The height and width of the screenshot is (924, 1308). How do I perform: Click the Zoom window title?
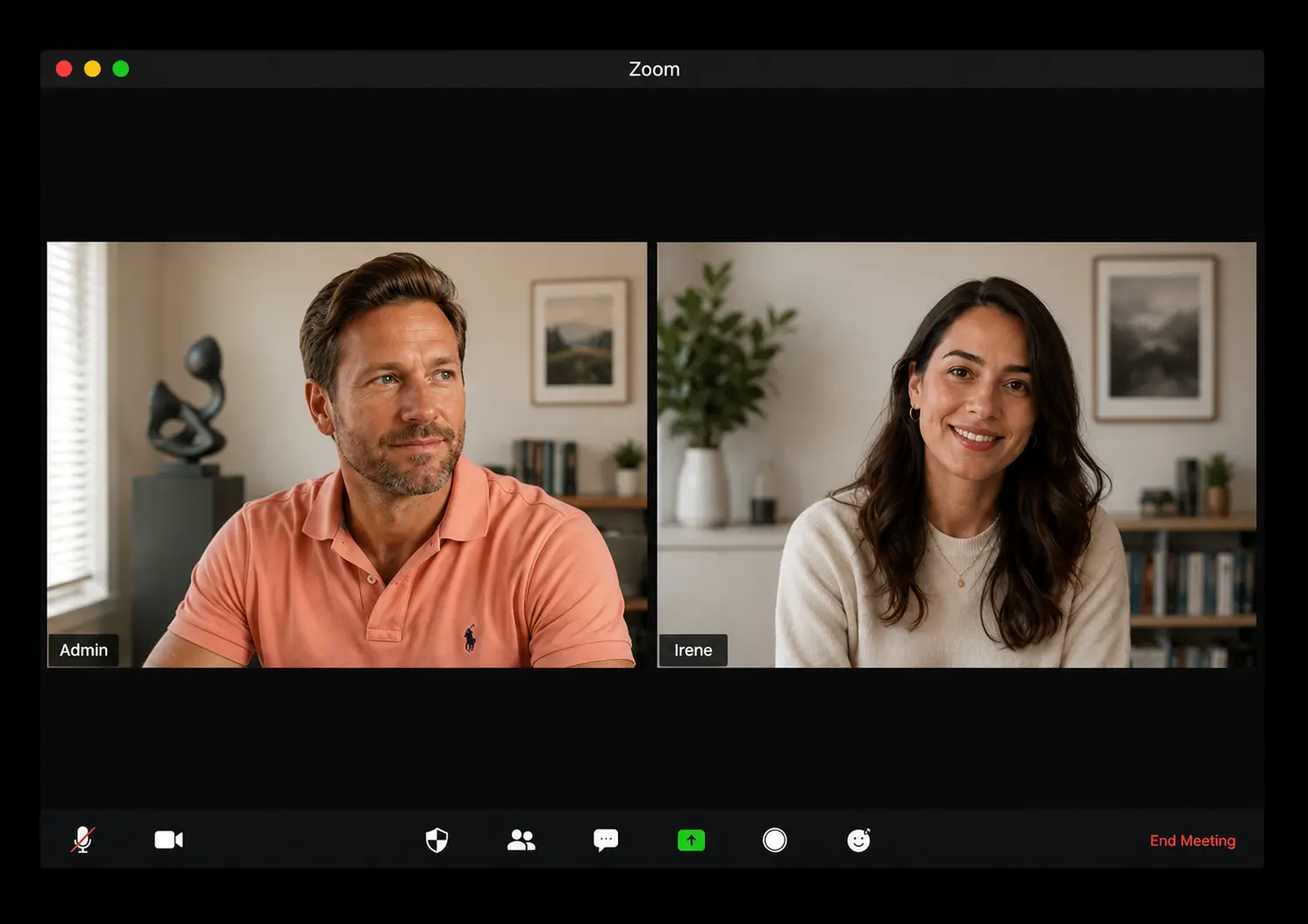point(654,68)
